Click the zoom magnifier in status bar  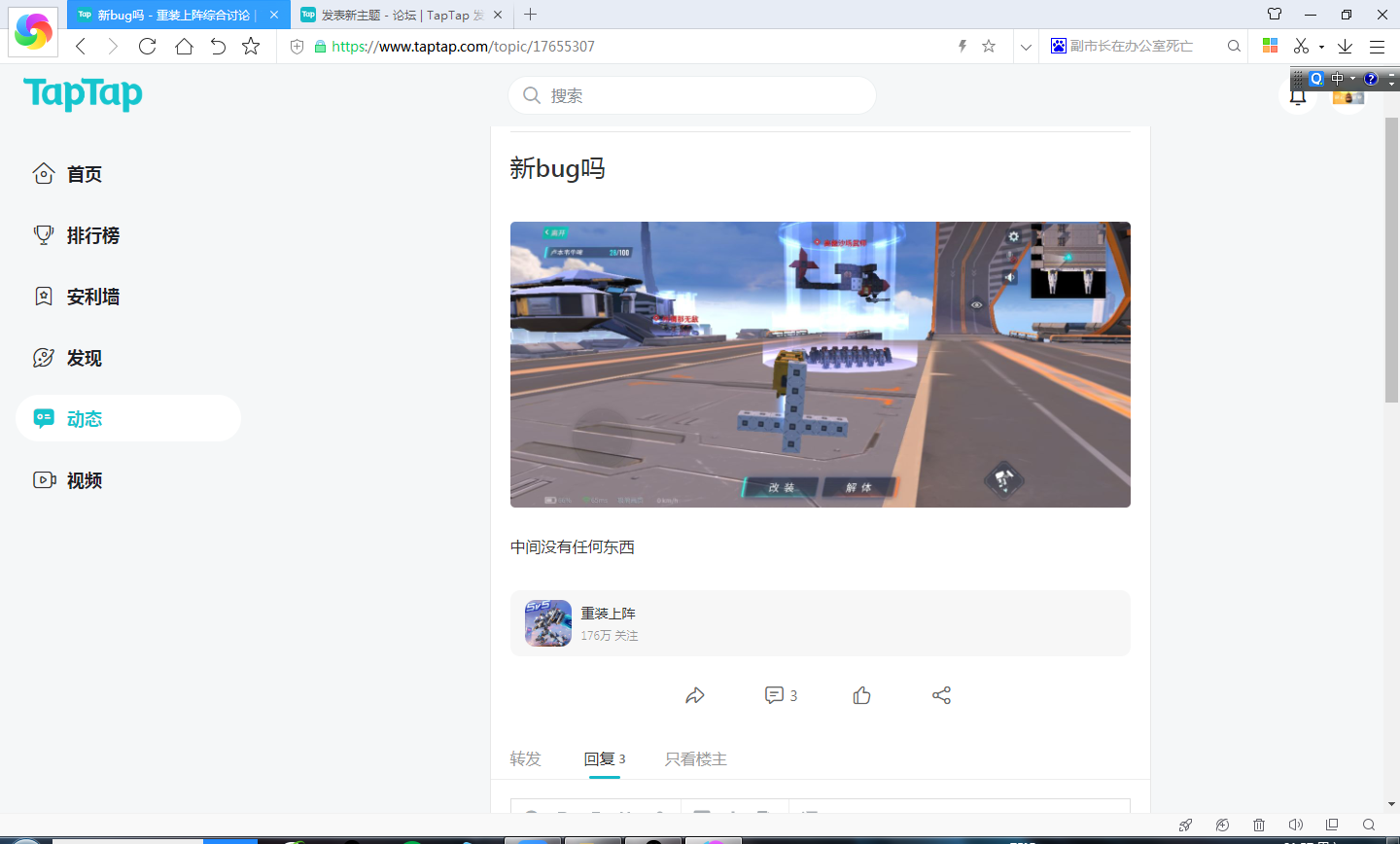[1369, 825]
